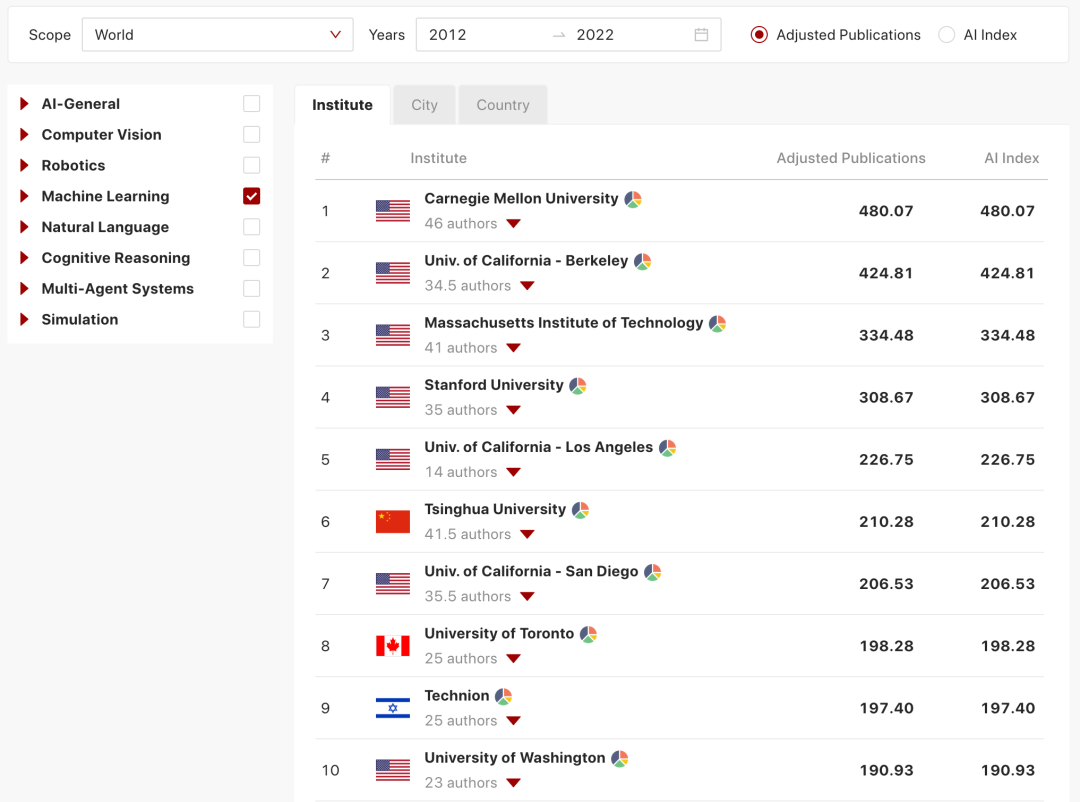Open the Technion pie chart icon
Screen dimensions: 1080x802
pos(504,696)
